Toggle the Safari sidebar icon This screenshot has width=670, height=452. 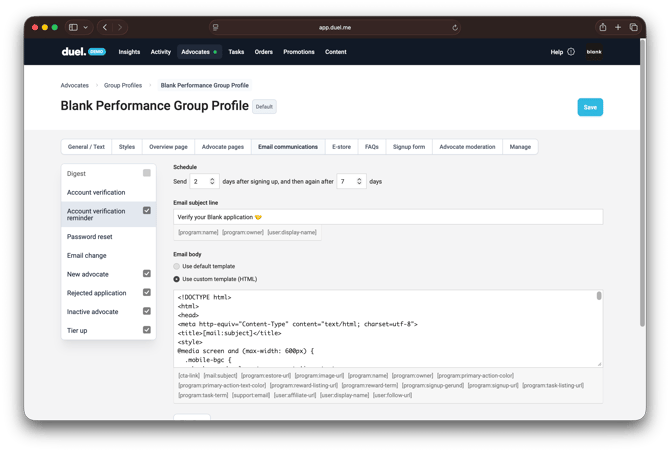pos(73,28)
